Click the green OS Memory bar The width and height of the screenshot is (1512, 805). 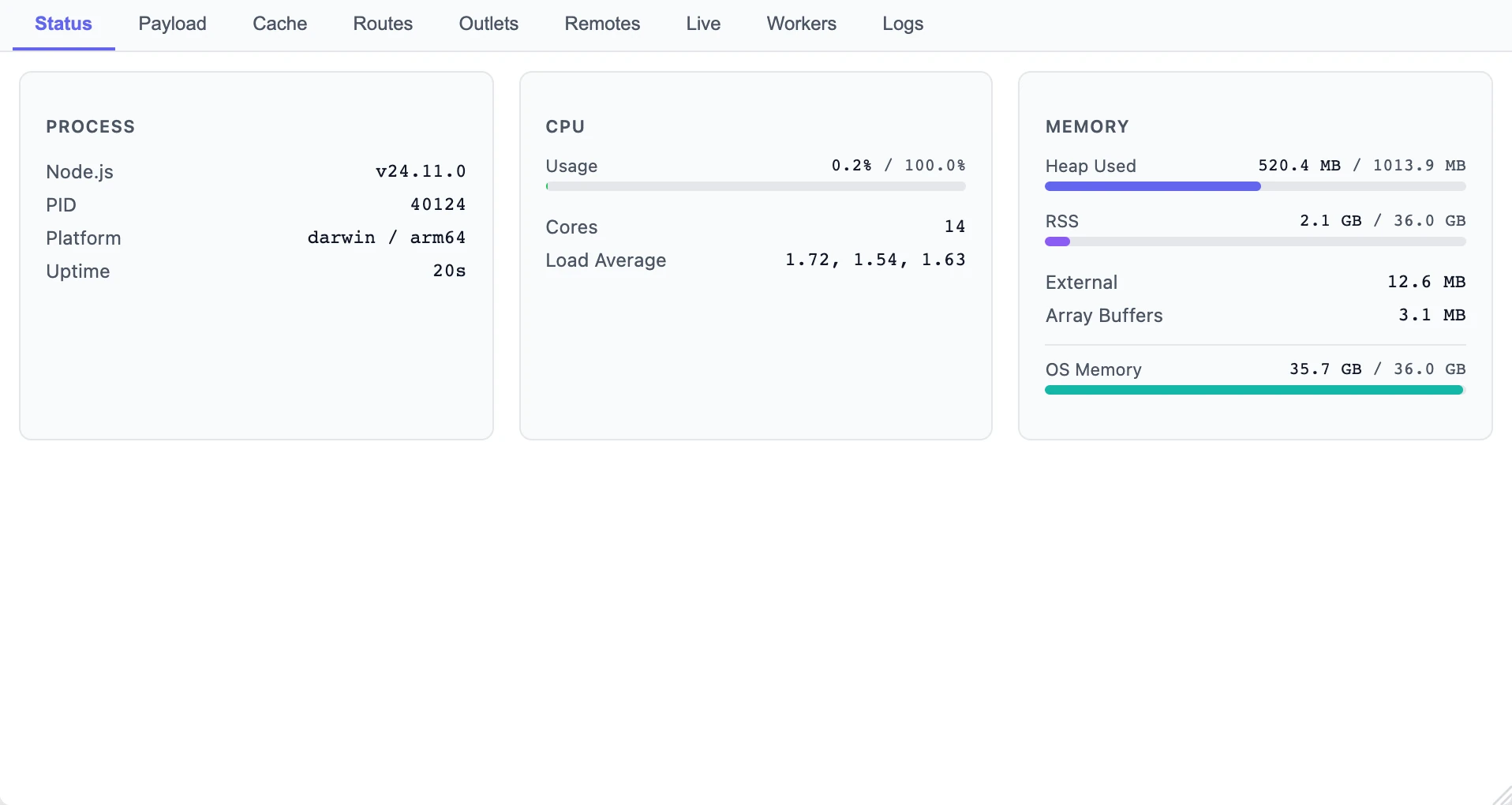coord(1253,390)
